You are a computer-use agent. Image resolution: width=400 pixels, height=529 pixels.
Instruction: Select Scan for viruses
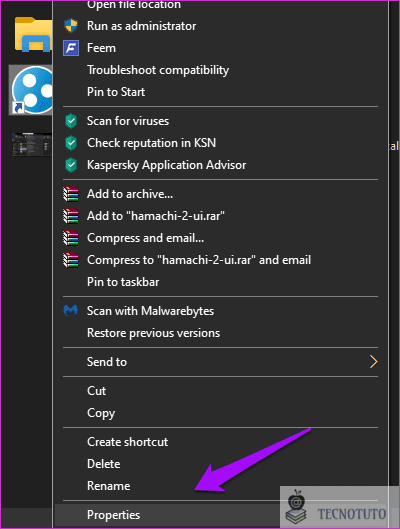pos(128,121)
